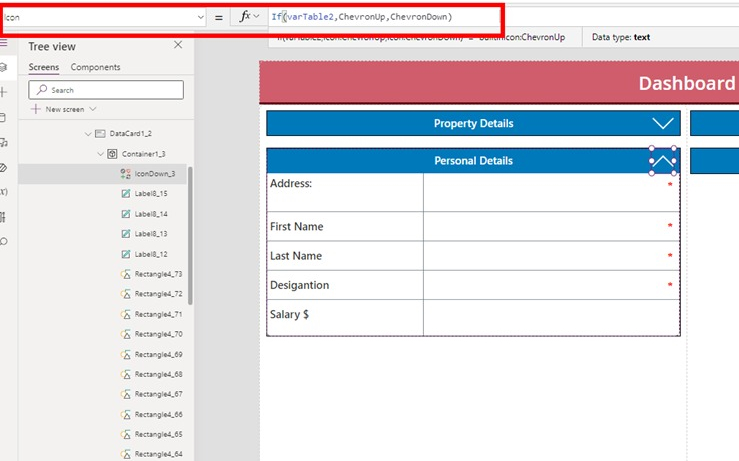Click the Label8_15 label icon

[126, 194]
